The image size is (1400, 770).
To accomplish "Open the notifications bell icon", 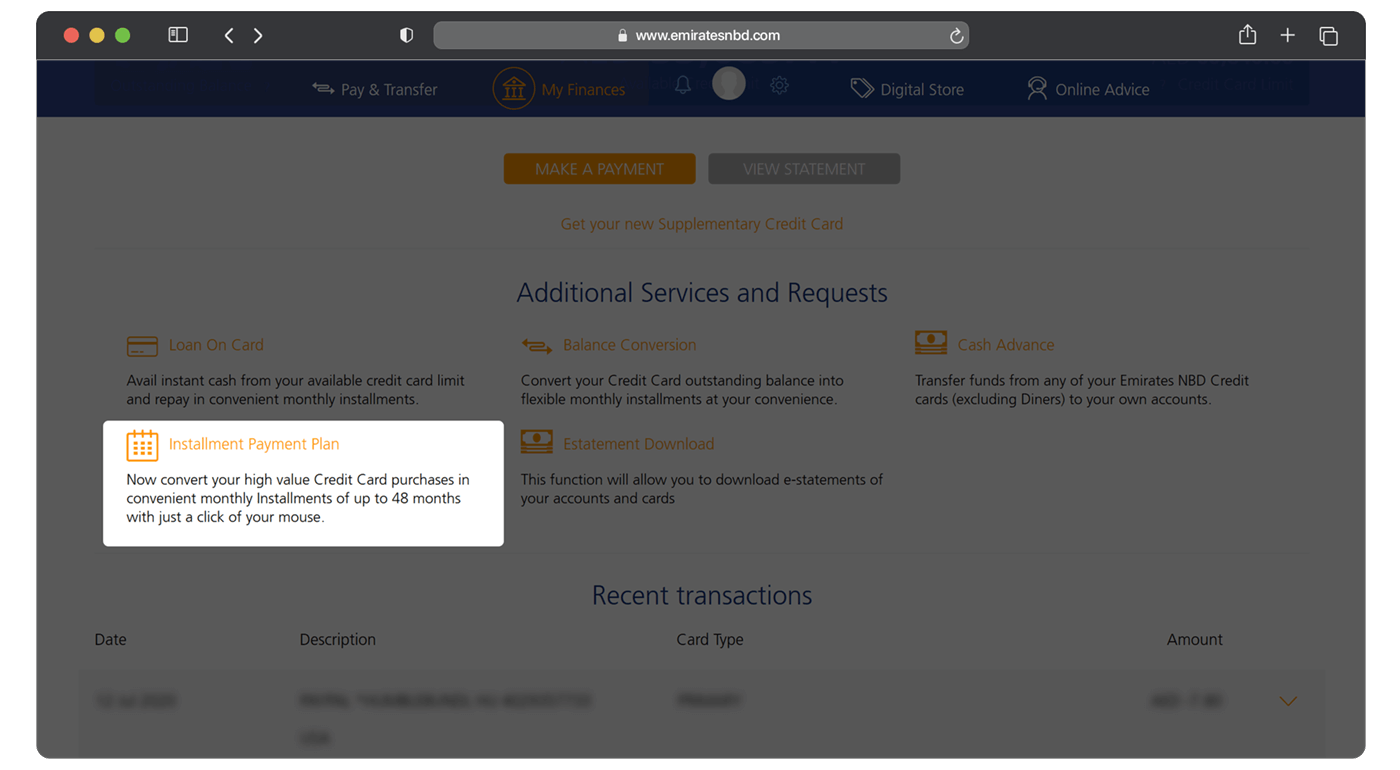I will point(683,85).
